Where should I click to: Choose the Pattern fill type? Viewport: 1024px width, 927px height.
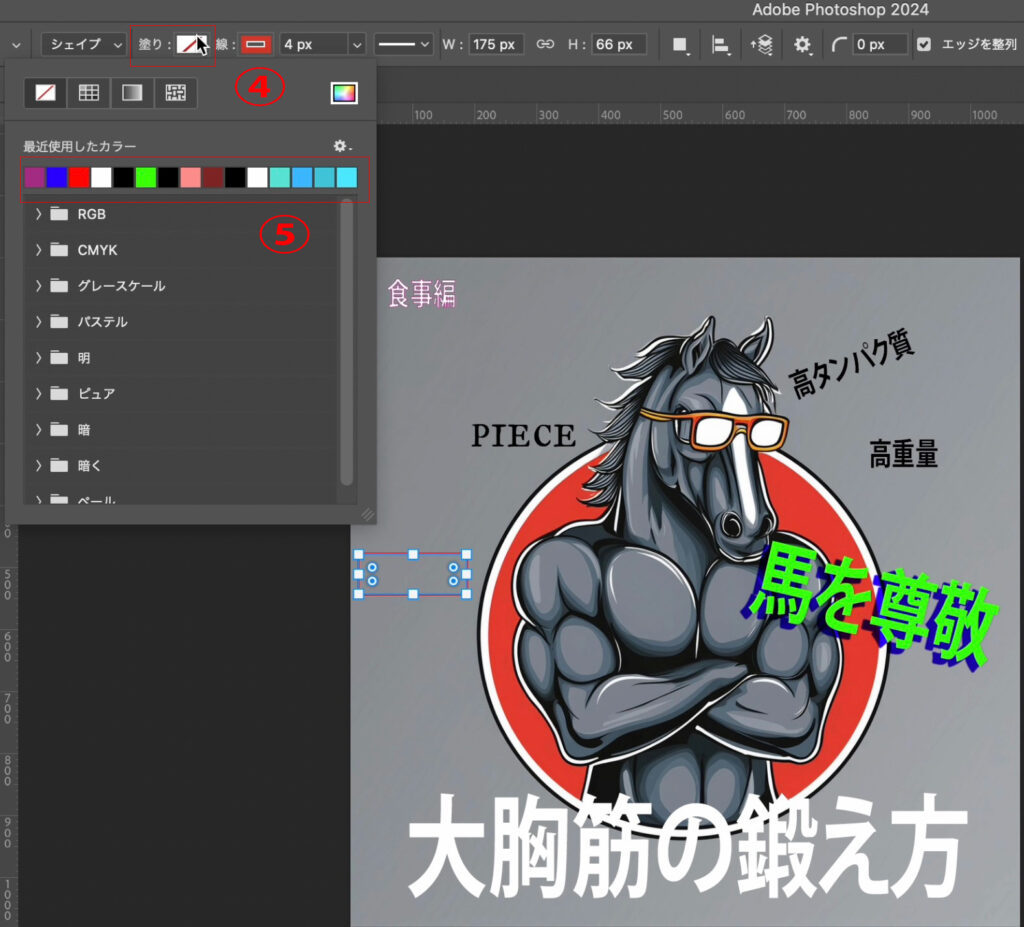click(175, 93)
